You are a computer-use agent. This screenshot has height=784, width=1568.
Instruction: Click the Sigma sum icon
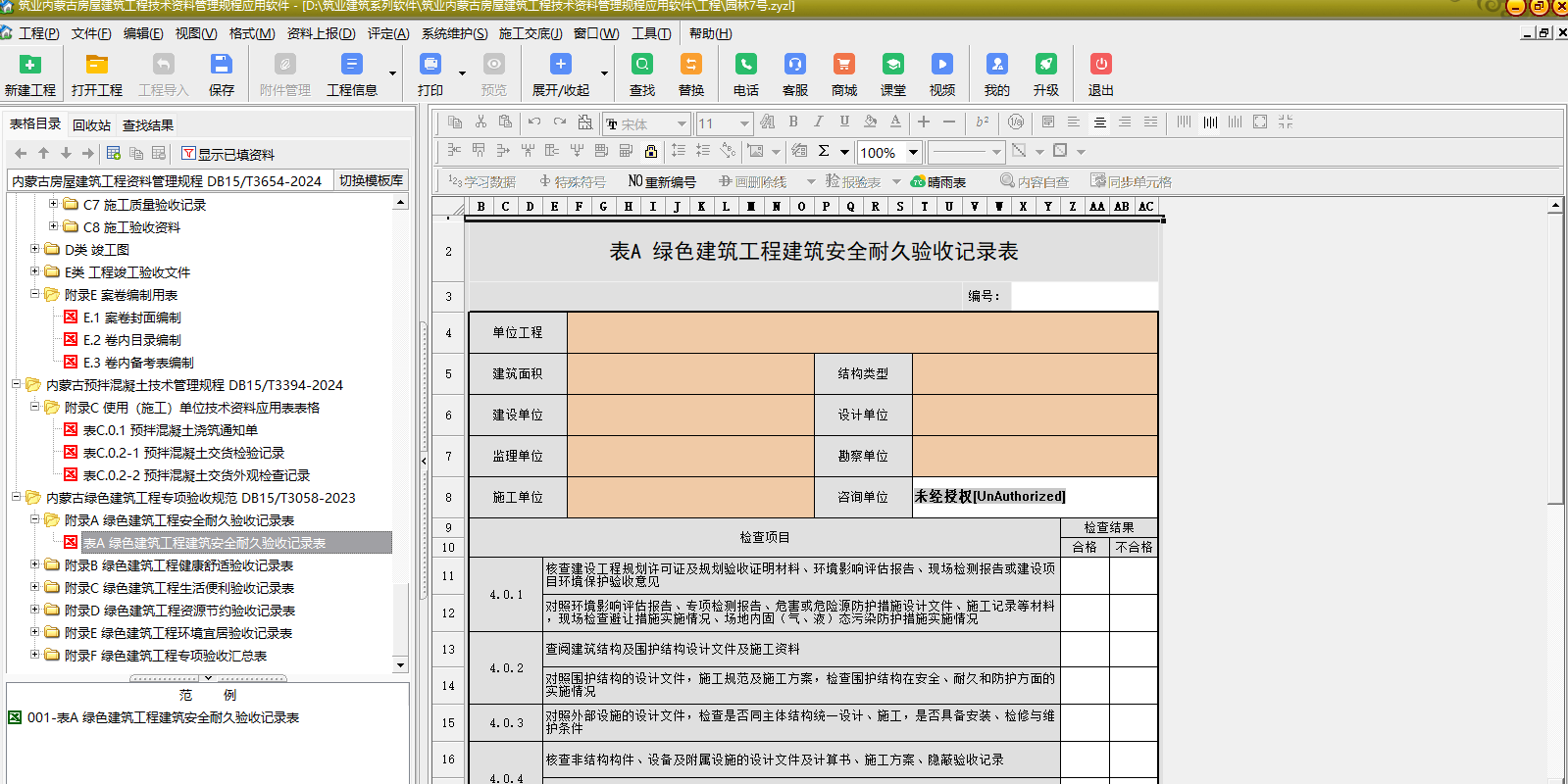824,151
